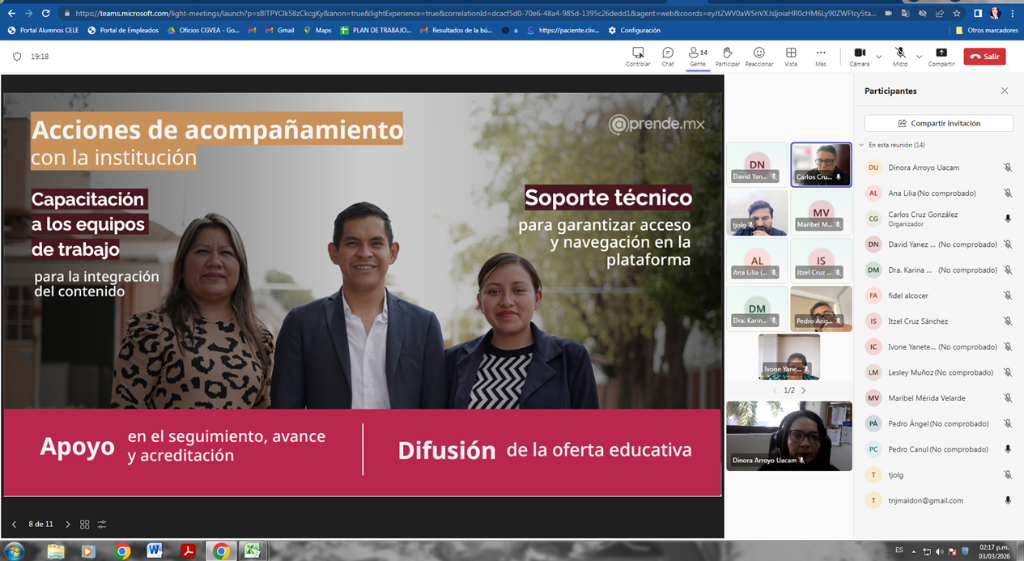Open Portal de Empleados bookmark
Viewport: 1024px width, 561px height.
point(123,30)
